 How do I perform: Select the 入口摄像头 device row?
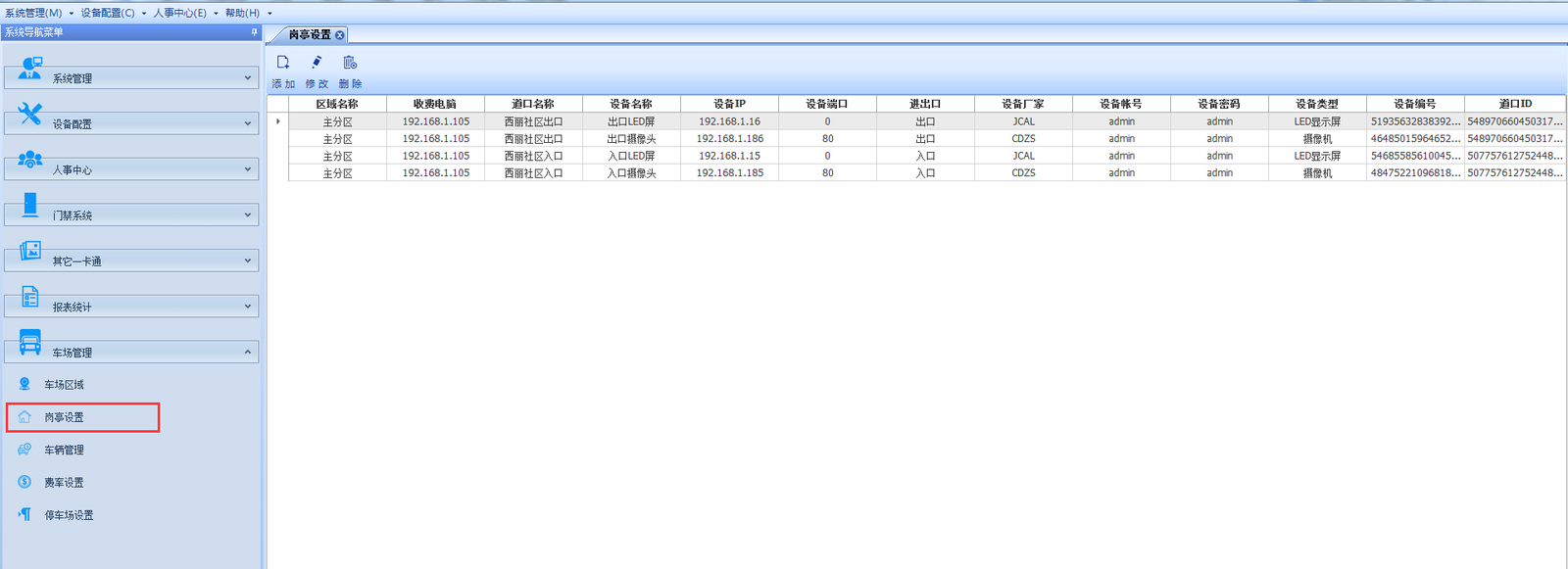pyautogui.click(x=631, y=173)
